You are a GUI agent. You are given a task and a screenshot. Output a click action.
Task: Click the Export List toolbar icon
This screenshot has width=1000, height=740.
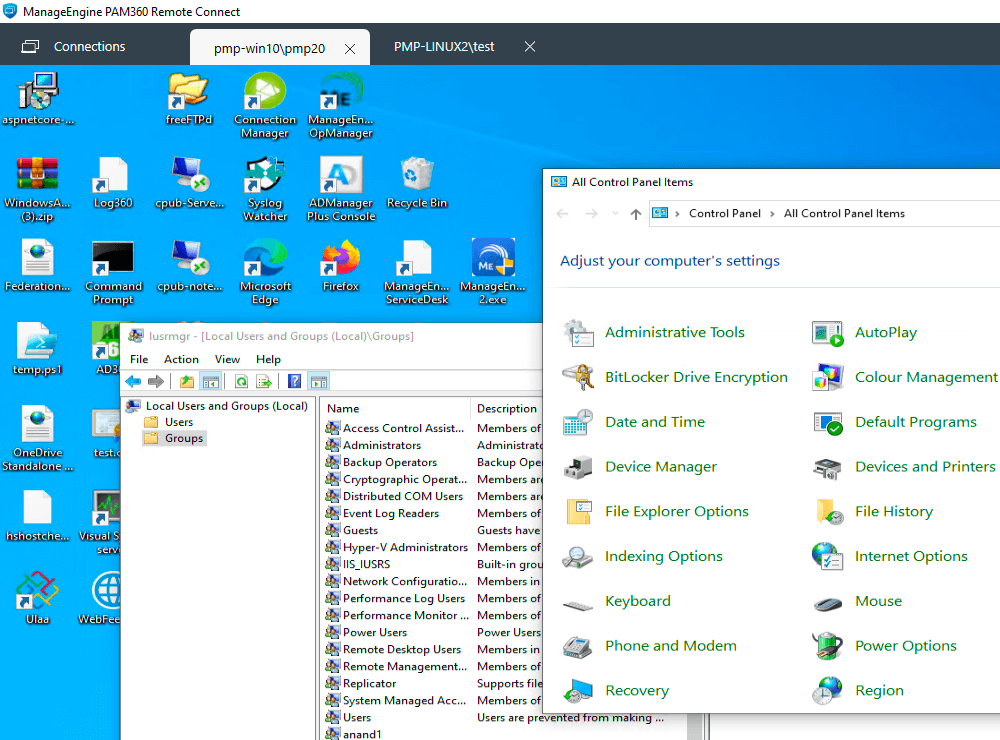(x=264, y=381)
